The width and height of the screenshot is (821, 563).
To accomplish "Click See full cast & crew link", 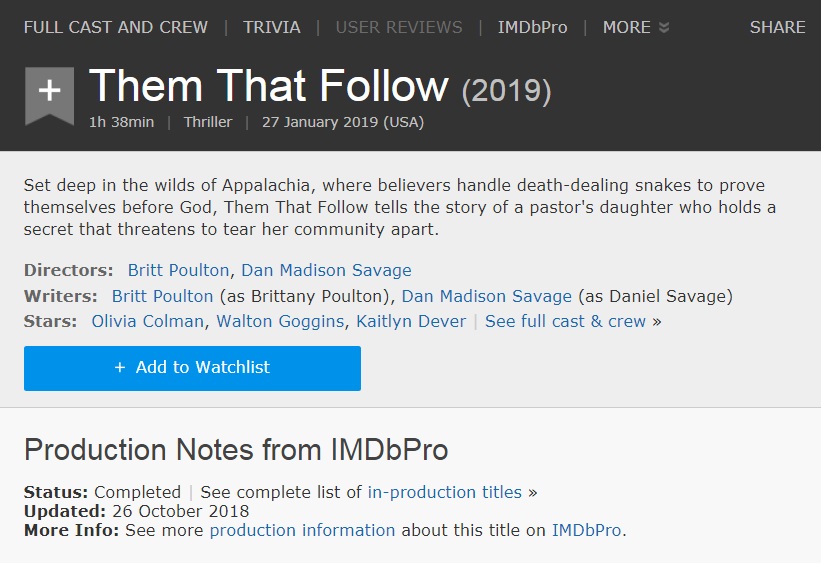I will pos(565,321).
